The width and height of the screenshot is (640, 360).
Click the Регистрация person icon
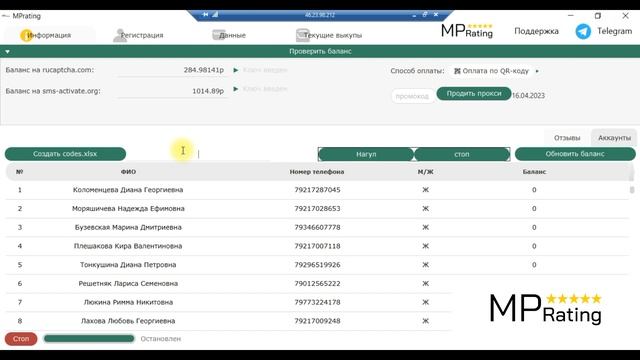119,36
